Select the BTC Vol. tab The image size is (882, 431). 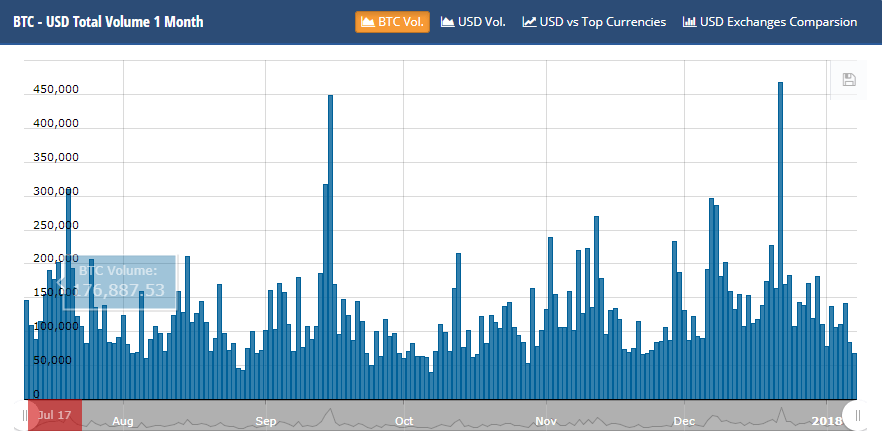click(392, 22)
